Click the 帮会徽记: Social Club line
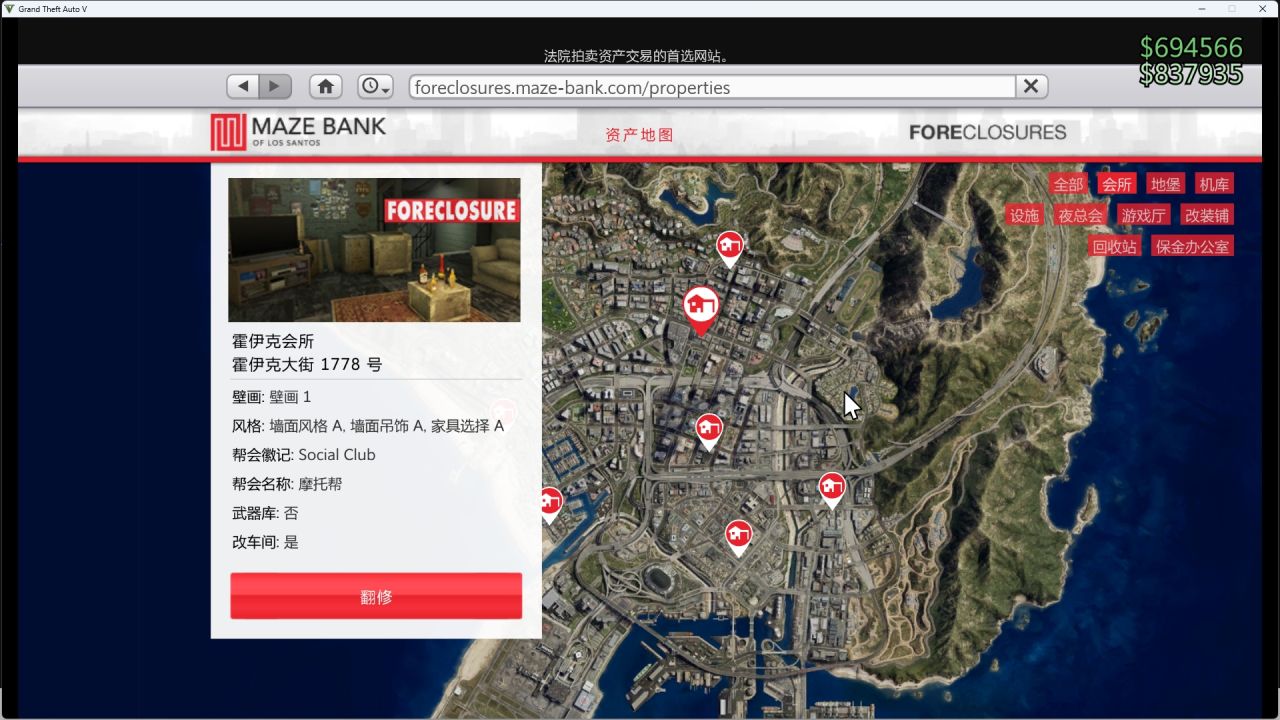The width and height of the screenshot is (1280, 720). point(304,455)
